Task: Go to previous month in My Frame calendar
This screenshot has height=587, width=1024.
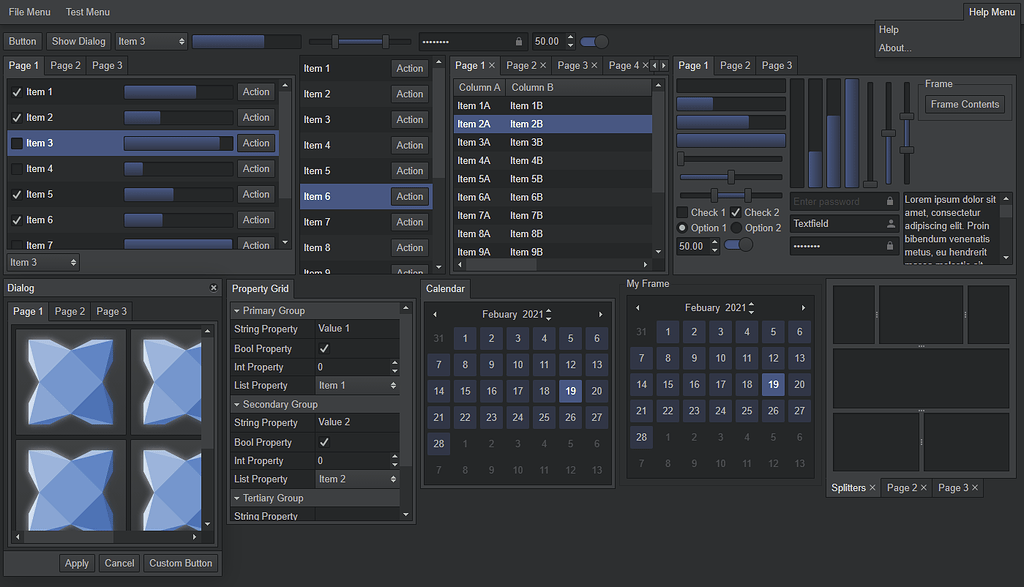Action: coord(638,308)
